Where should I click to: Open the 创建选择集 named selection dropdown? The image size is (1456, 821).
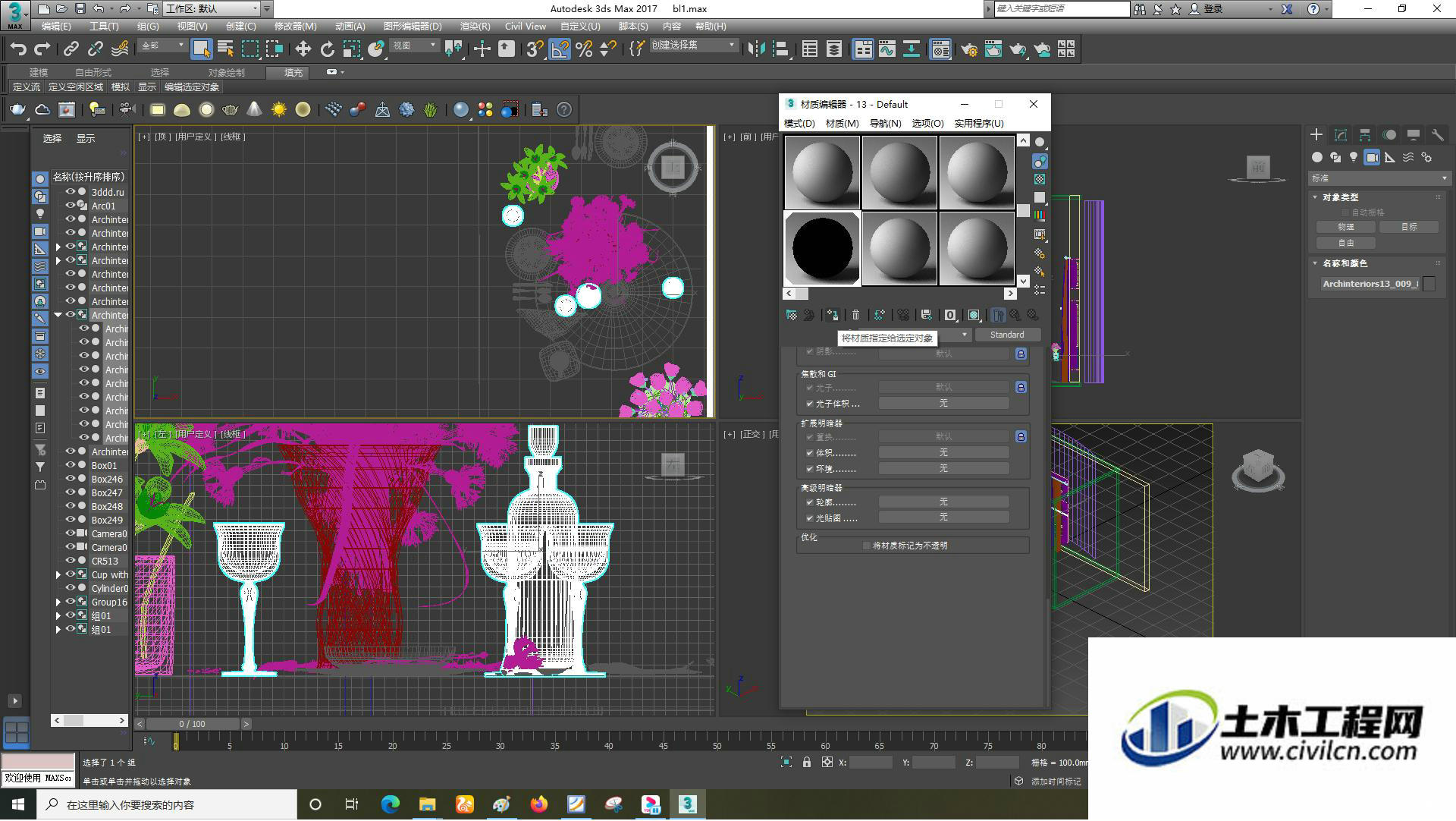click(x=693, y=46)
